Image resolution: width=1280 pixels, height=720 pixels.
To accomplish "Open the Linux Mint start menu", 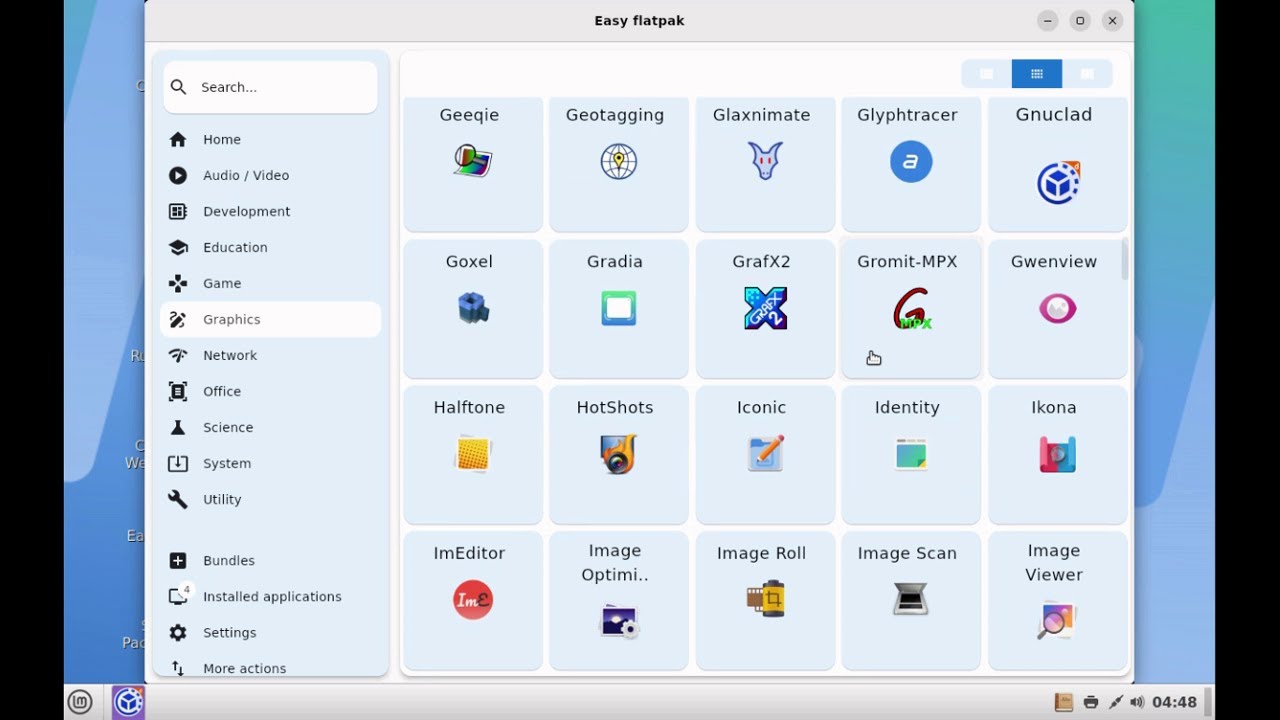I will pos(80,702).
